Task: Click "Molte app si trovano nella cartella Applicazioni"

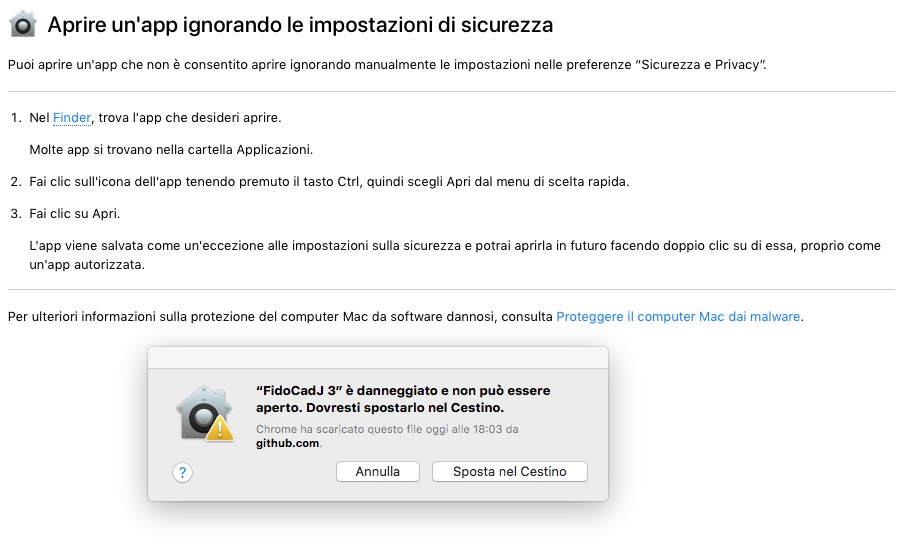Action: point(171,150)
